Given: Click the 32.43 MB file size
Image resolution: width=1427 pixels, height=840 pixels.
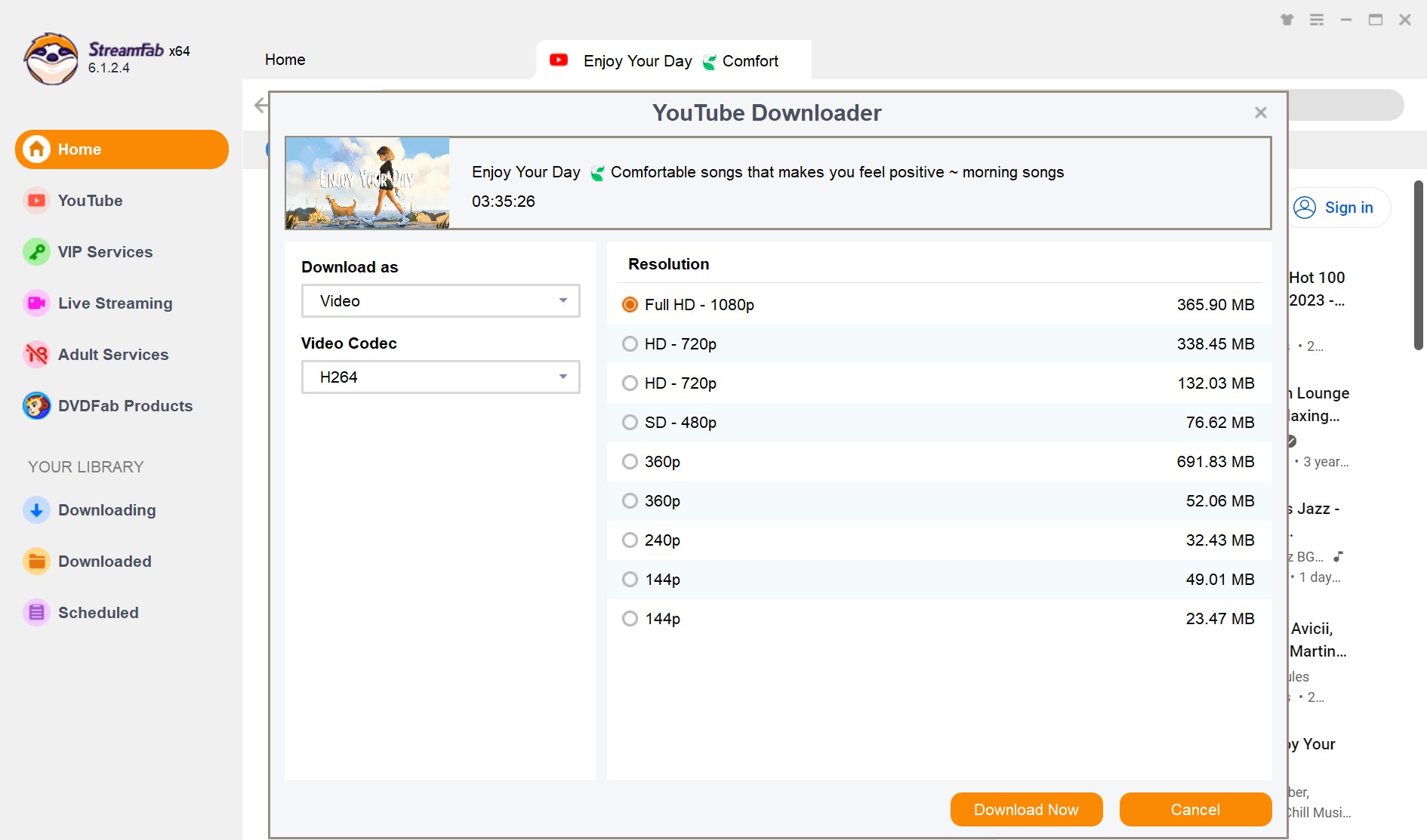Looking at the screenshot, I should [1220, 540].
